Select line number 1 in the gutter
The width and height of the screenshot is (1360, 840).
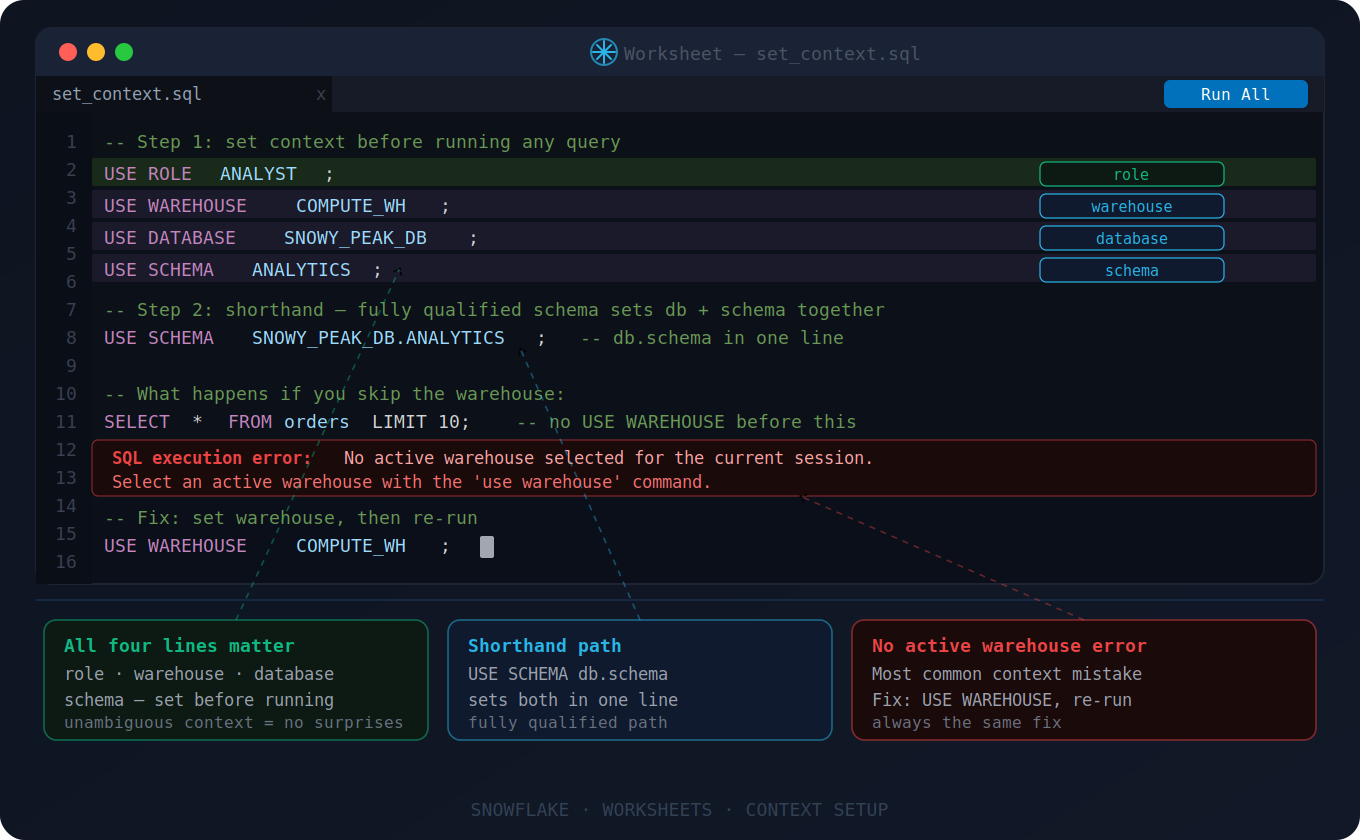coord(71,142)
